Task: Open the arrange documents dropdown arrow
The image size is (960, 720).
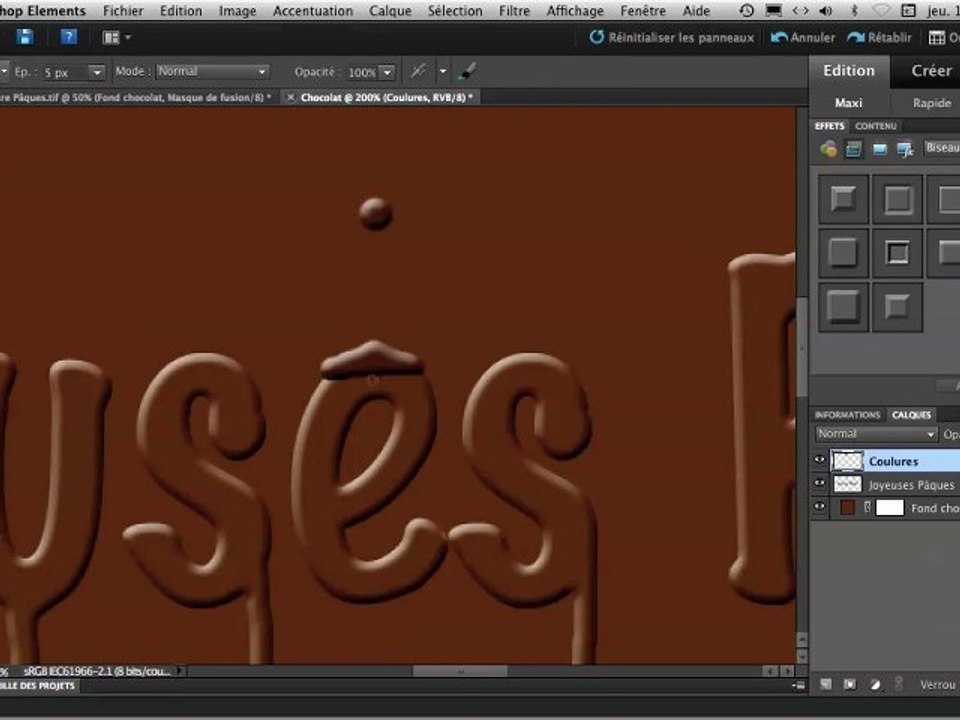Action: pos(128,38)
